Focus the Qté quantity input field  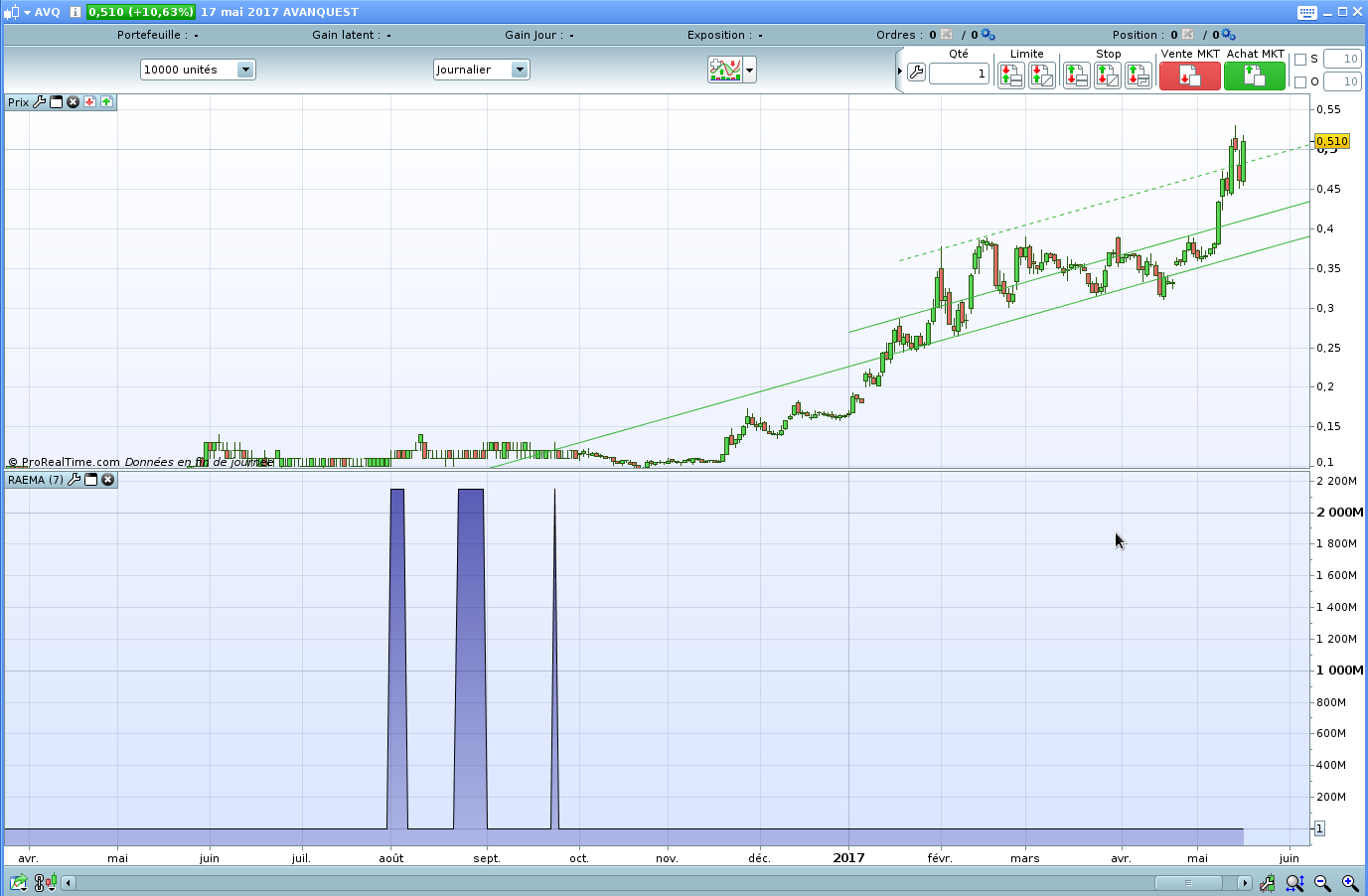pos(959,74)
